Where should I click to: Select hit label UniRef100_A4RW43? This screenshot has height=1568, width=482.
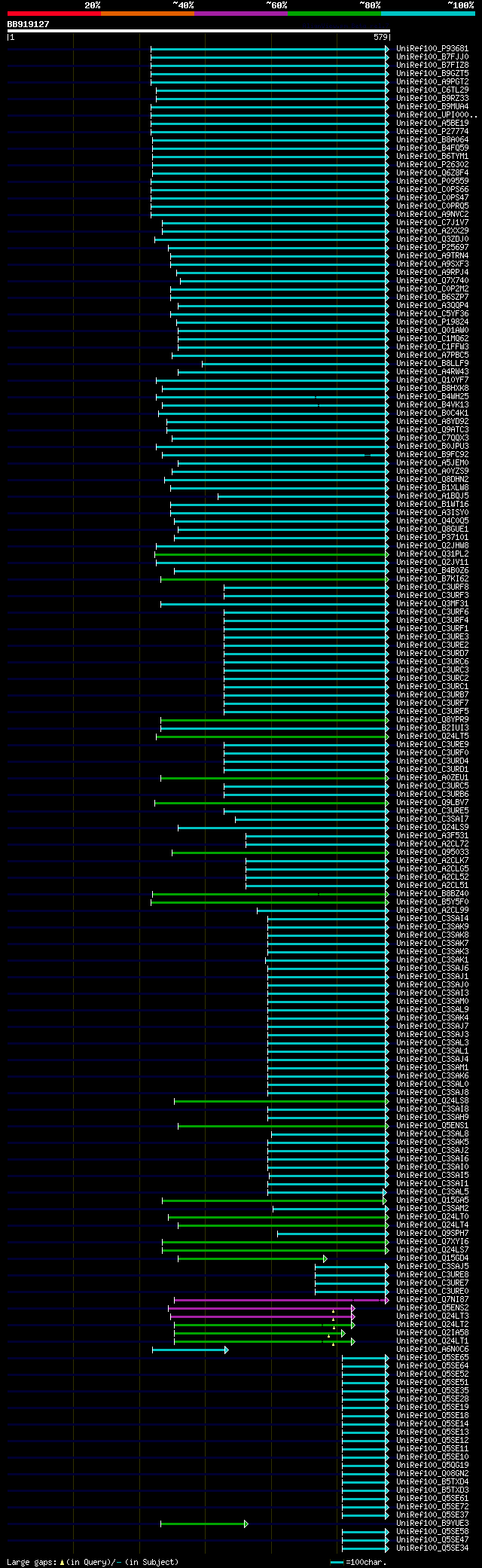coord(432,372)
